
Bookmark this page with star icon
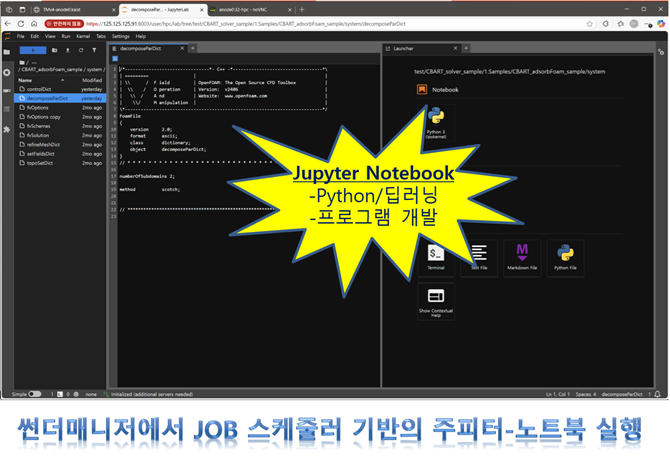click(590, 24)
